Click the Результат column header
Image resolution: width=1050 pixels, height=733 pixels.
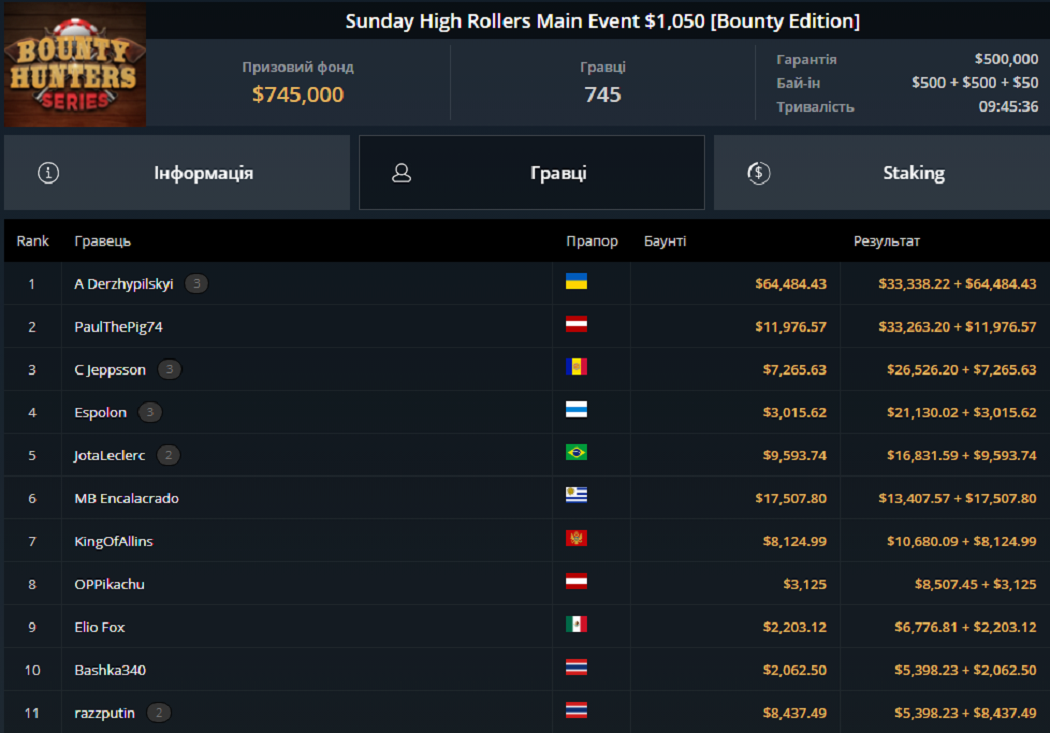(x=886, y=241)
